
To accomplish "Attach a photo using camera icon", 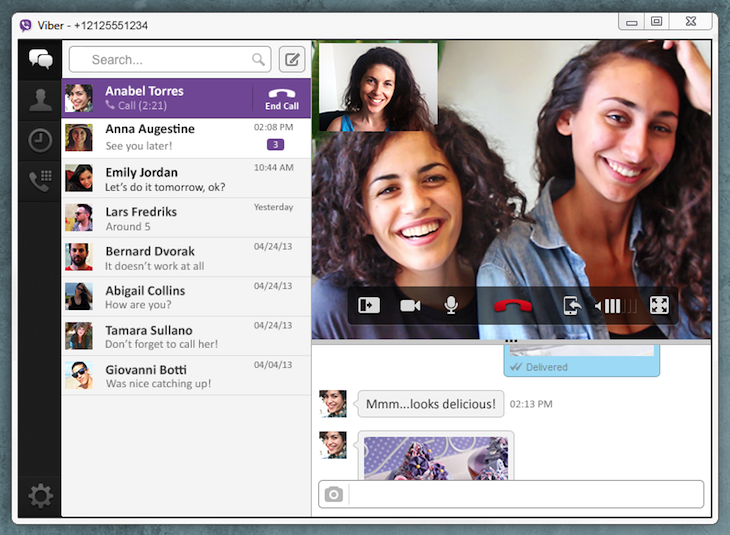I will click(x=333, y=494).
